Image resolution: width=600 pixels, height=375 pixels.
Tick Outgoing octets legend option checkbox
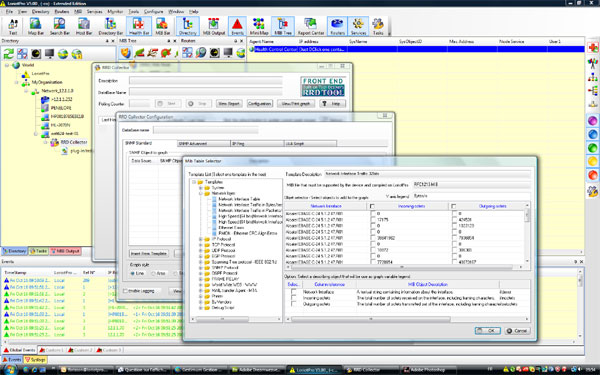(293, 304)
